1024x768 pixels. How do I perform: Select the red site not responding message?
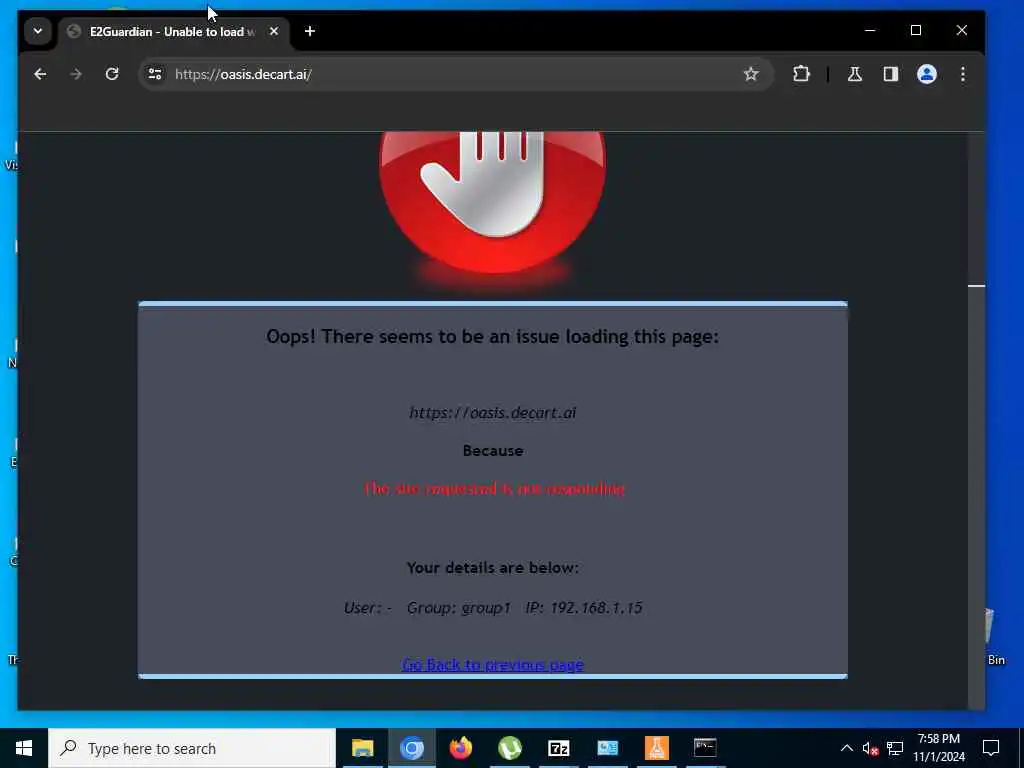coord(494,488)
